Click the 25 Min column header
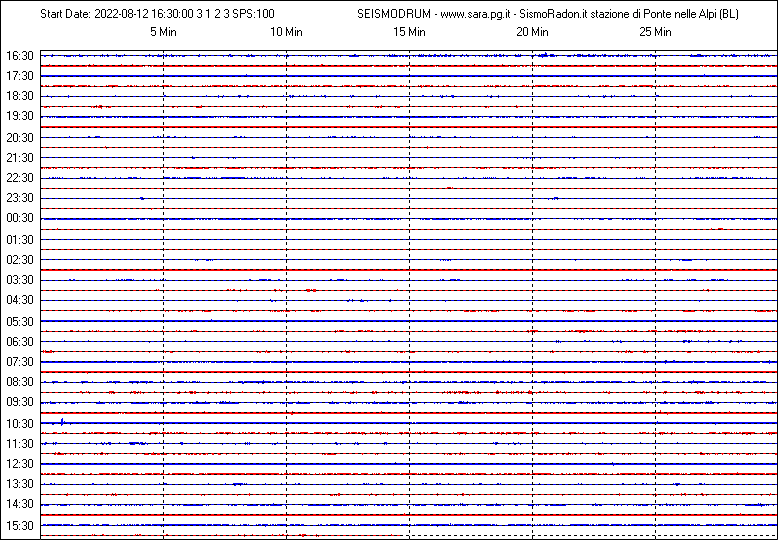778x540 pixels. (x=655, y=32)
